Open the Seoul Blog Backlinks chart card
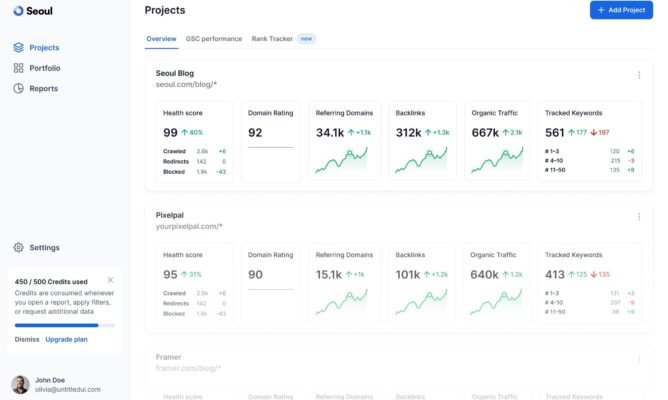This screenshot has width=668, height=400. [422, 141]
